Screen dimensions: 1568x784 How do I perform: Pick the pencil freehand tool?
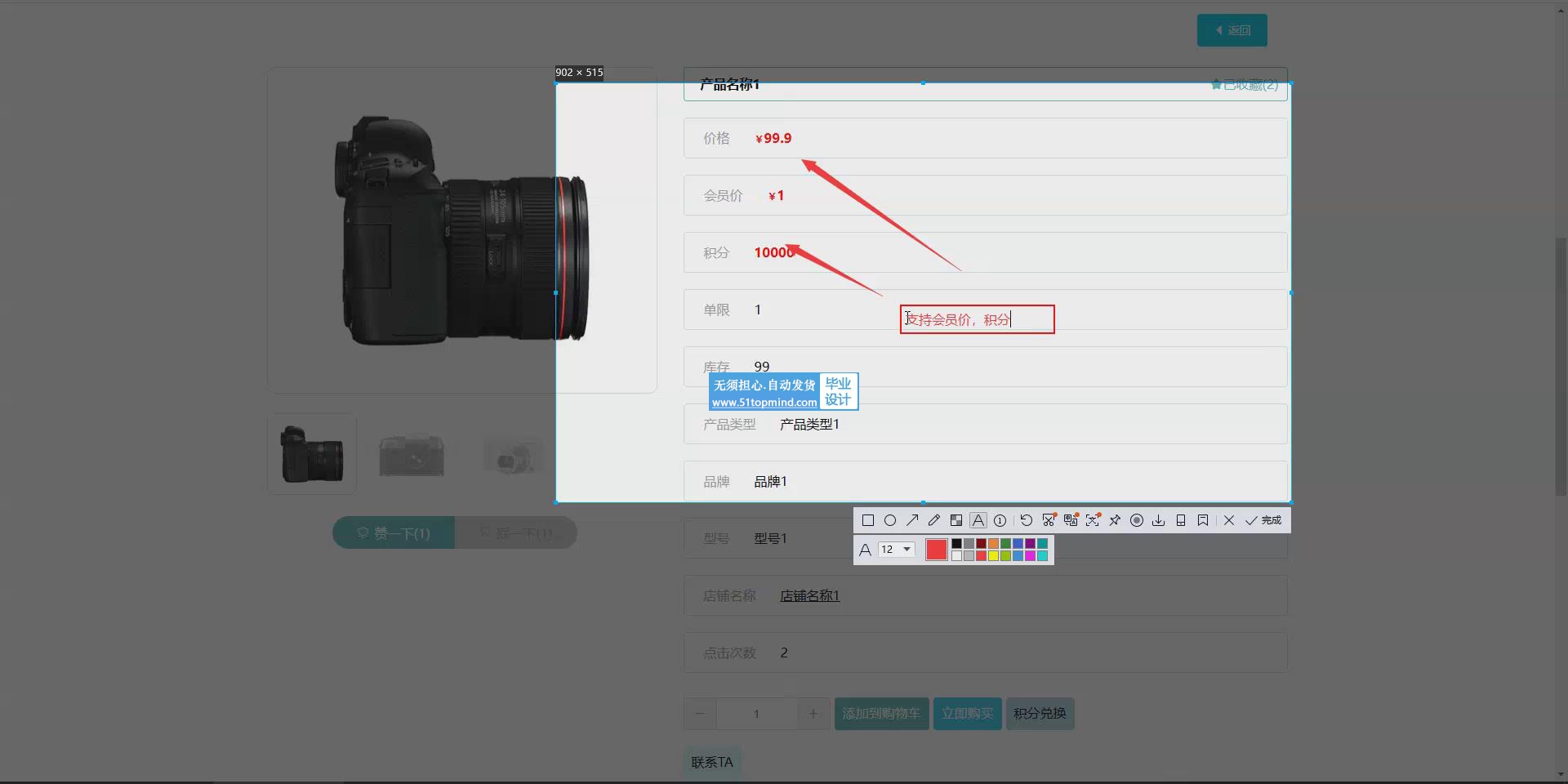tap(934, 520)
